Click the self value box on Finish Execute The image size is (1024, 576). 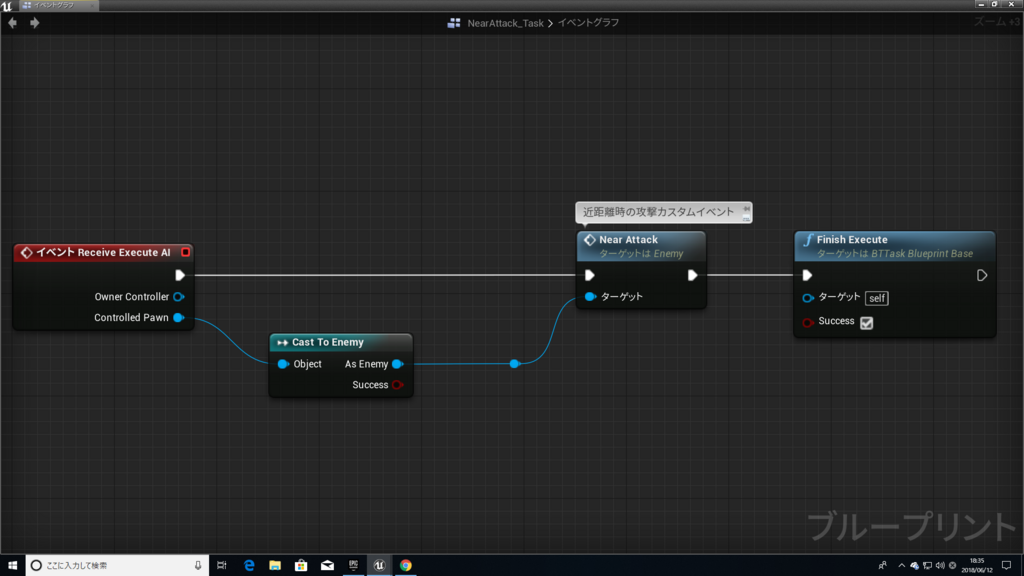(x=876, y=298)
